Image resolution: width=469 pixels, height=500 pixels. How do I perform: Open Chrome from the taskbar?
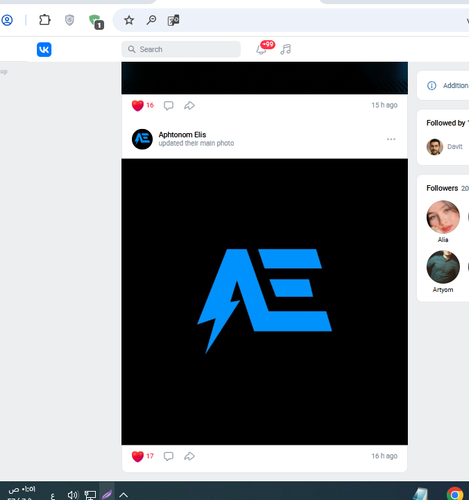coord(455,493)
